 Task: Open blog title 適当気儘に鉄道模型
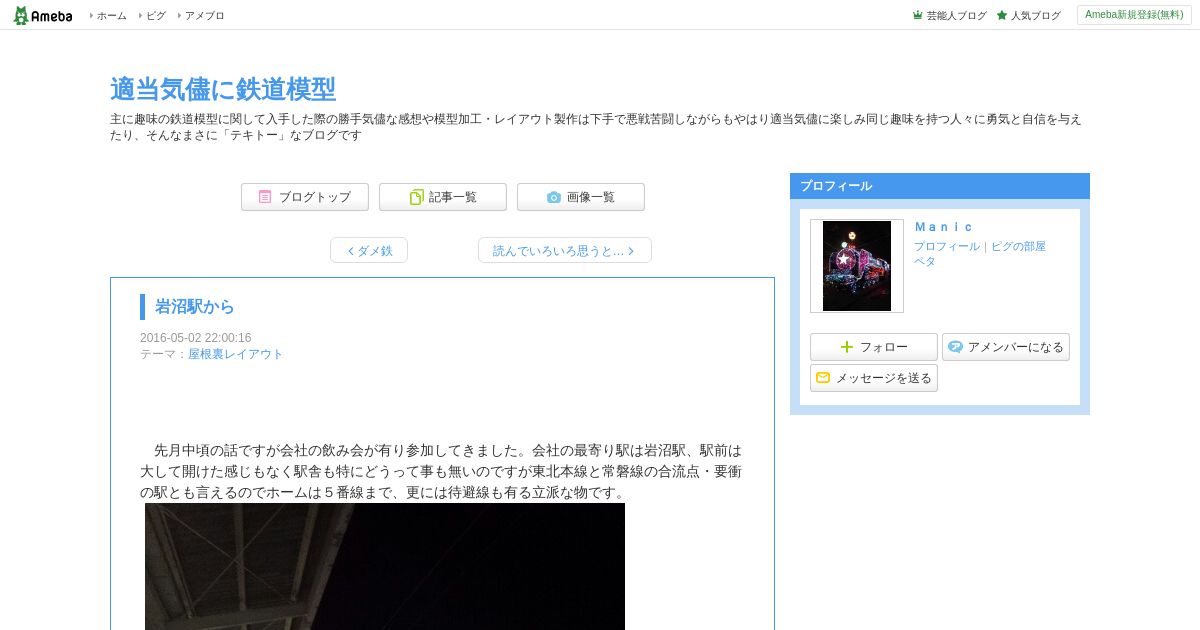223,89
